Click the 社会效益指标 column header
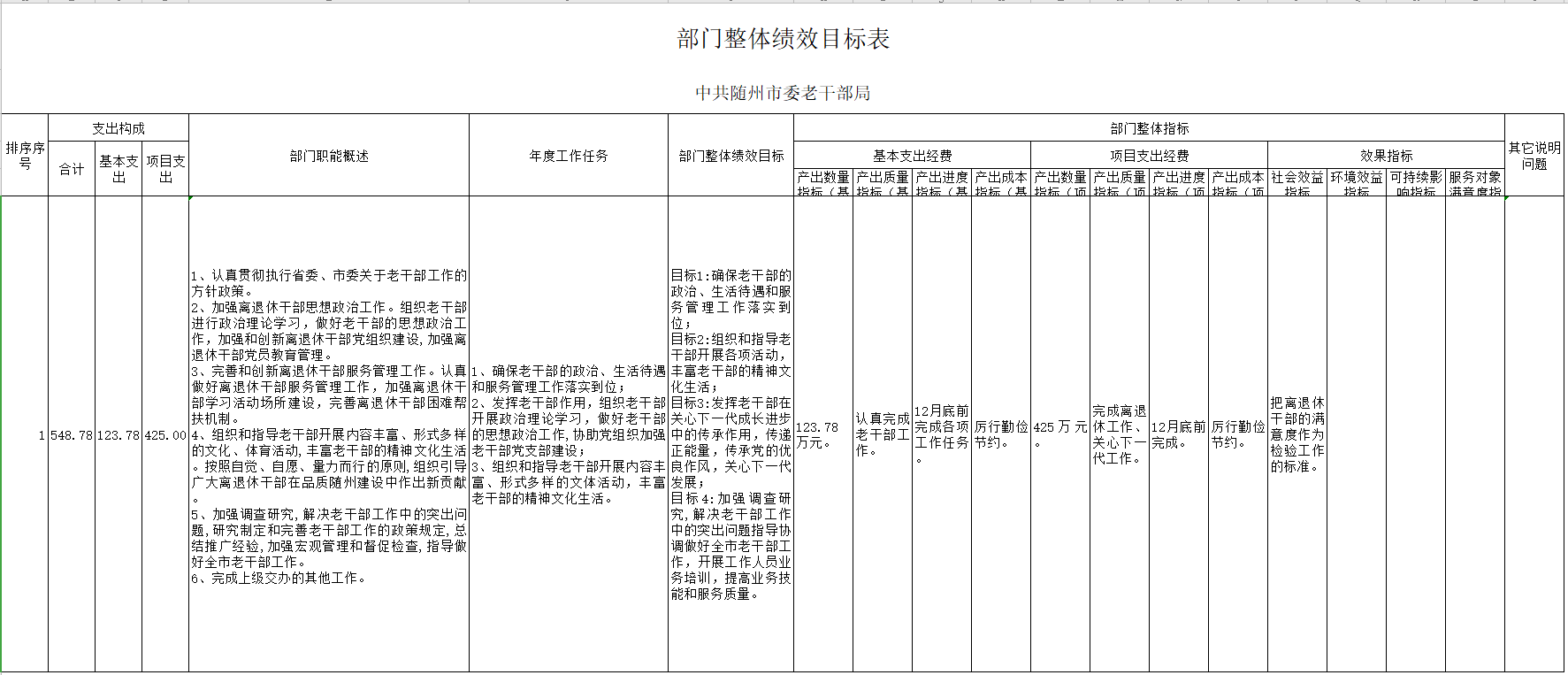 pos(1297,183)
